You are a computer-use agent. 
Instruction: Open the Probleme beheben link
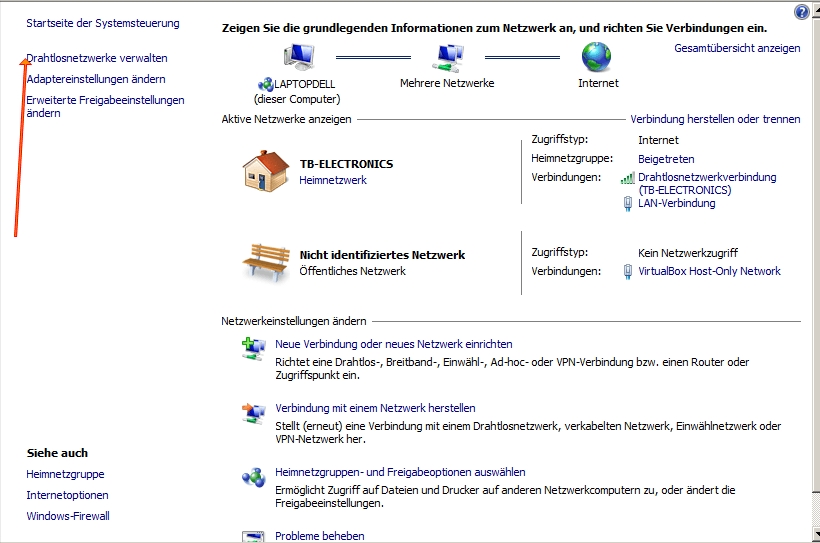coord(319,536)
